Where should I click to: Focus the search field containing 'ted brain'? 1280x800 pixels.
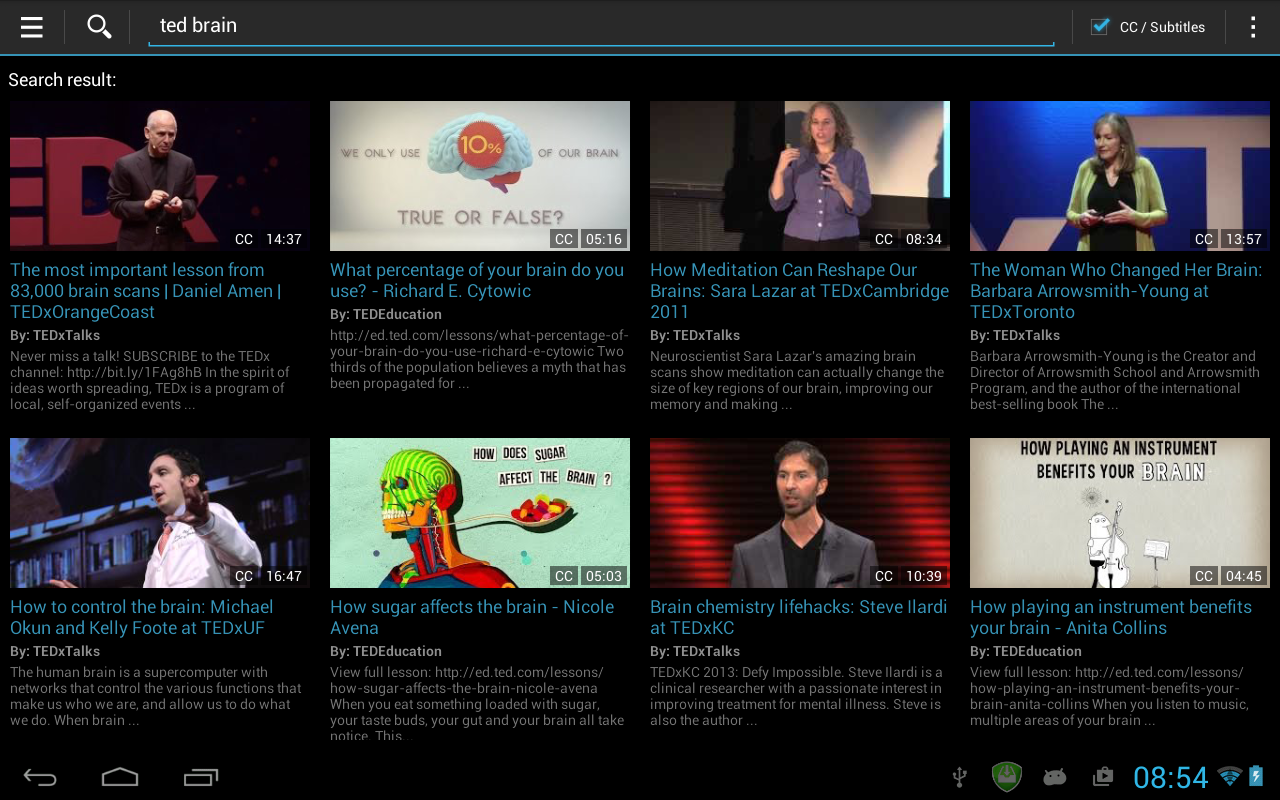(601, 27)
